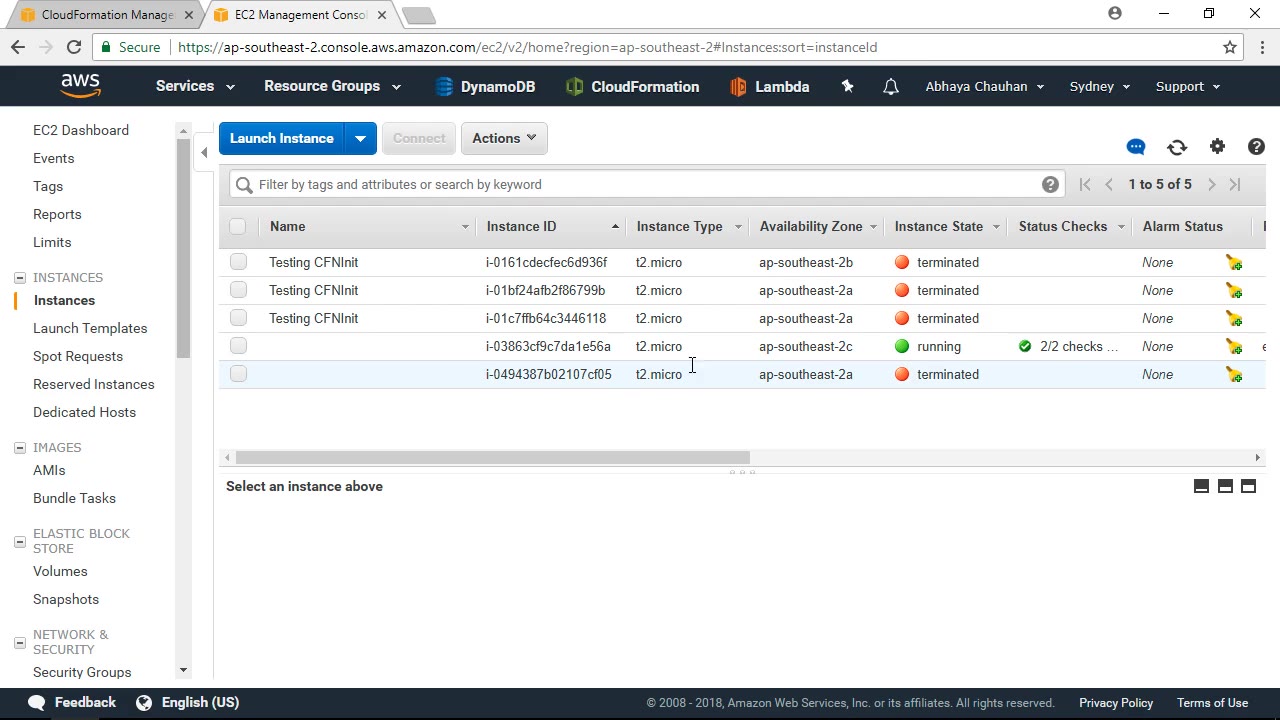This screenshot has height=720, width=1280.
Task: Hide the left navigation pane
Action: coord(204,152)
